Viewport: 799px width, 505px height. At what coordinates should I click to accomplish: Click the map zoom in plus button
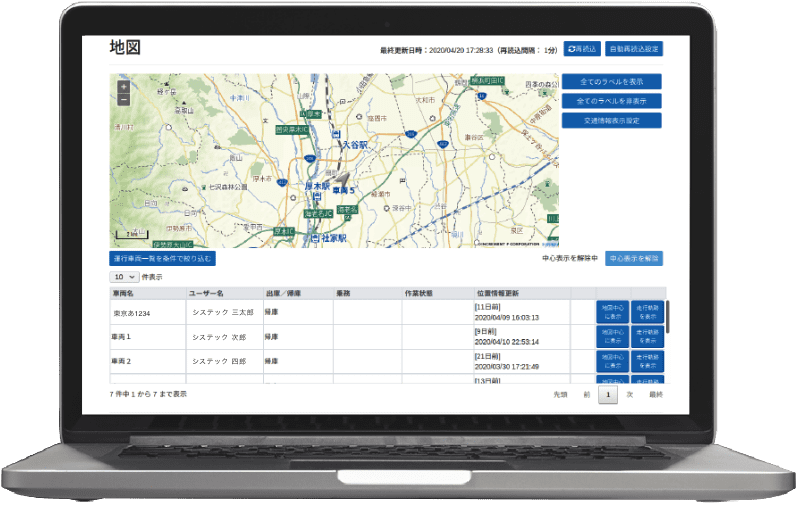[x=123, y=87]
